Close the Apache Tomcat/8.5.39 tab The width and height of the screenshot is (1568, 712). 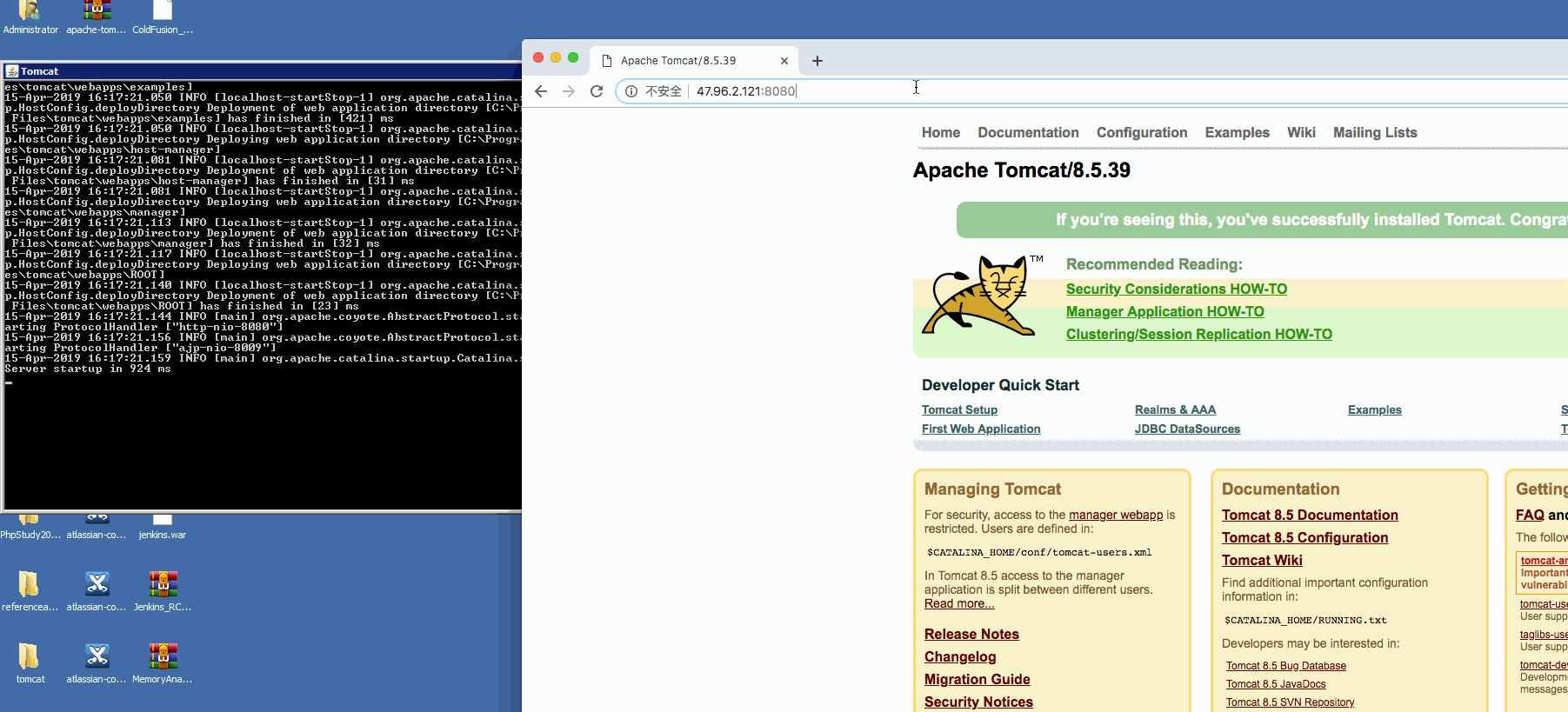click(784, 61)
